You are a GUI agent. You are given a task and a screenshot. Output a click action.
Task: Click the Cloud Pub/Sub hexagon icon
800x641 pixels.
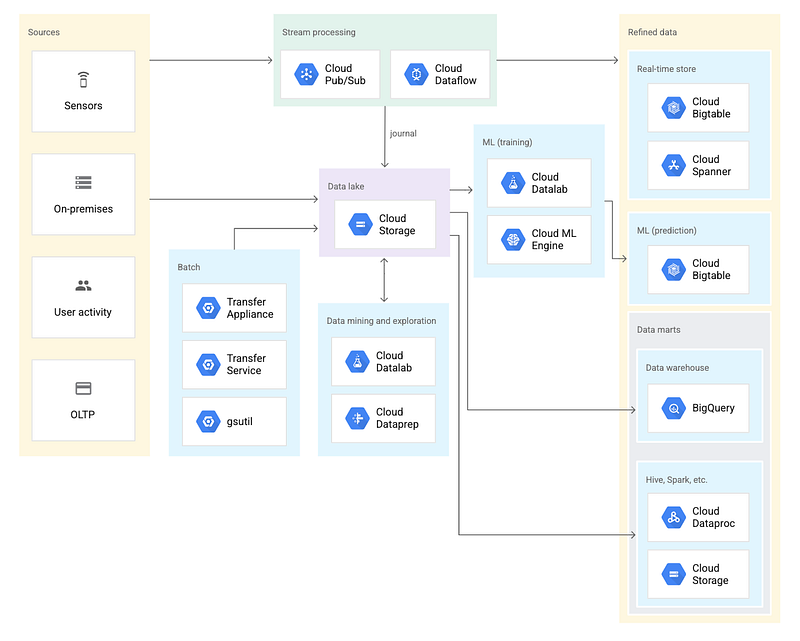click(306, 75)
